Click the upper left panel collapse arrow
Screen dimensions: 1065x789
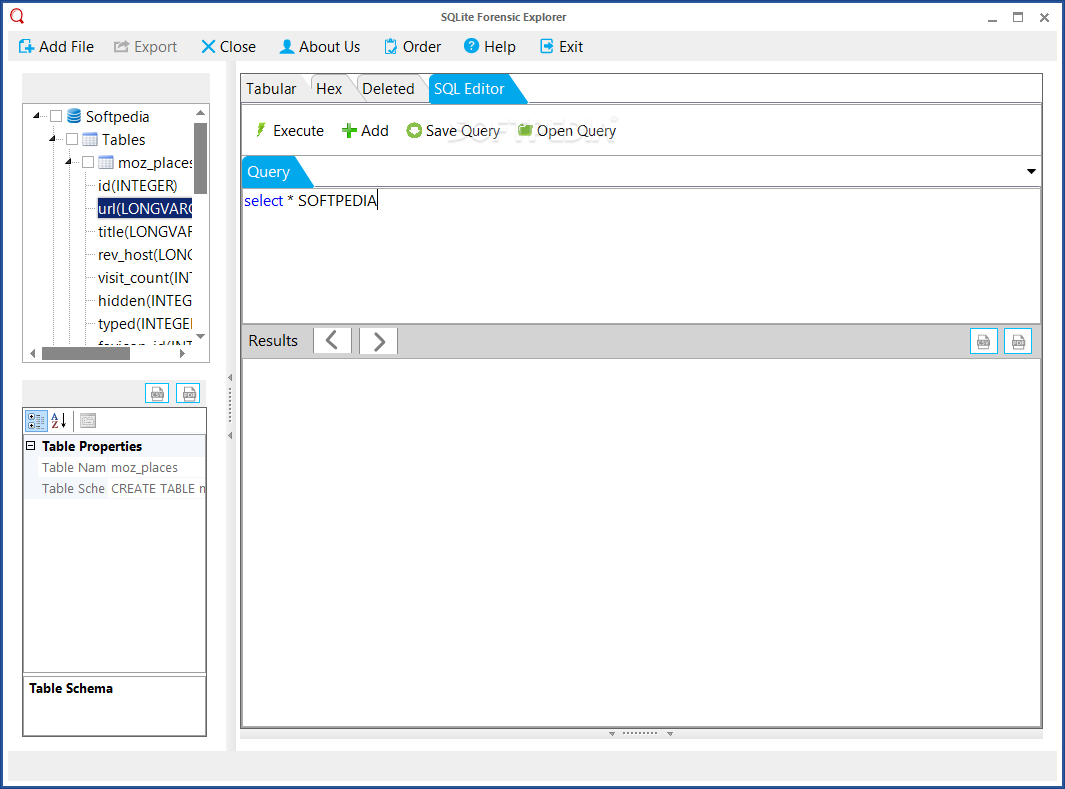pyautogui.click(x=230, y=378)
